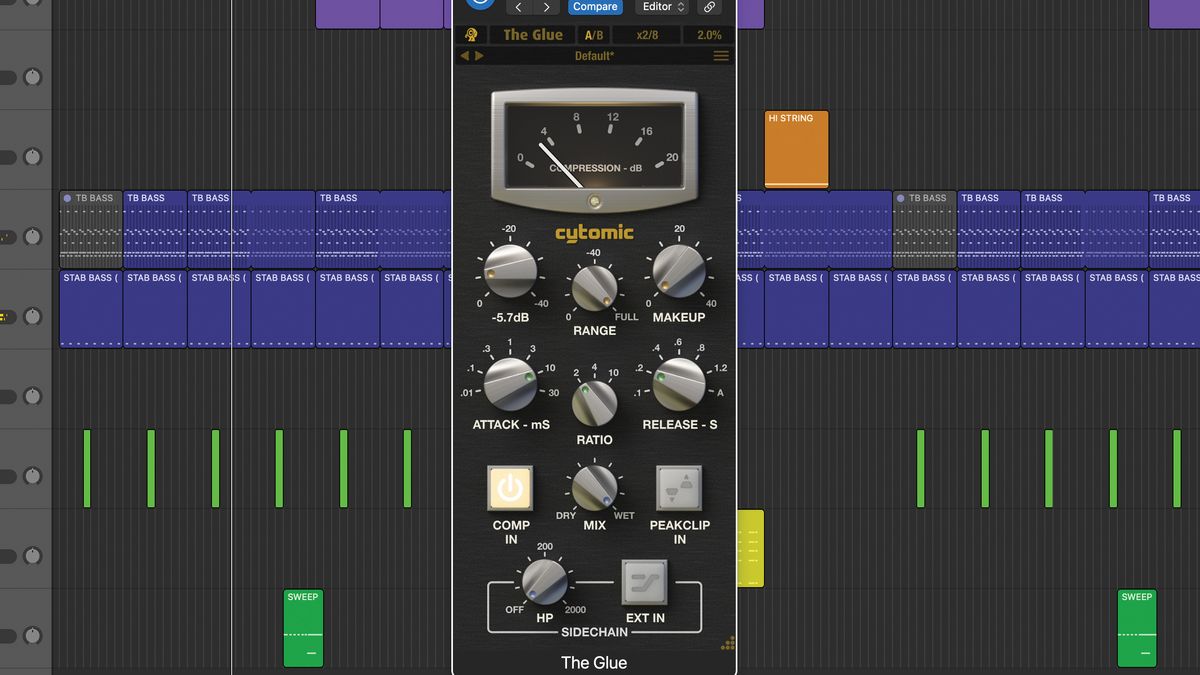Screen dimensions: 1200x675
Task: Click the MAKEUP gain knob
Action: 678,272
